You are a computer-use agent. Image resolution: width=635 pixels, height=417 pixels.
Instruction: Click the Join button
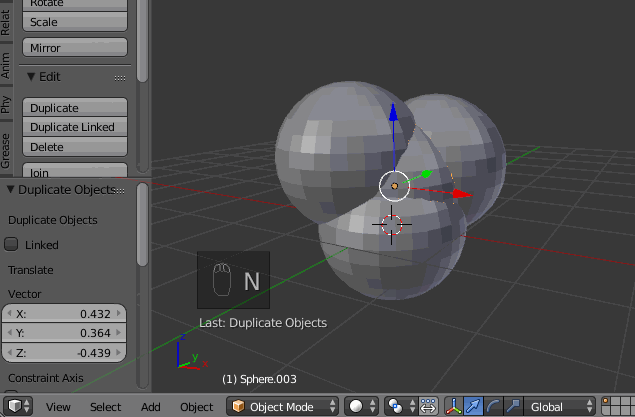75,170
